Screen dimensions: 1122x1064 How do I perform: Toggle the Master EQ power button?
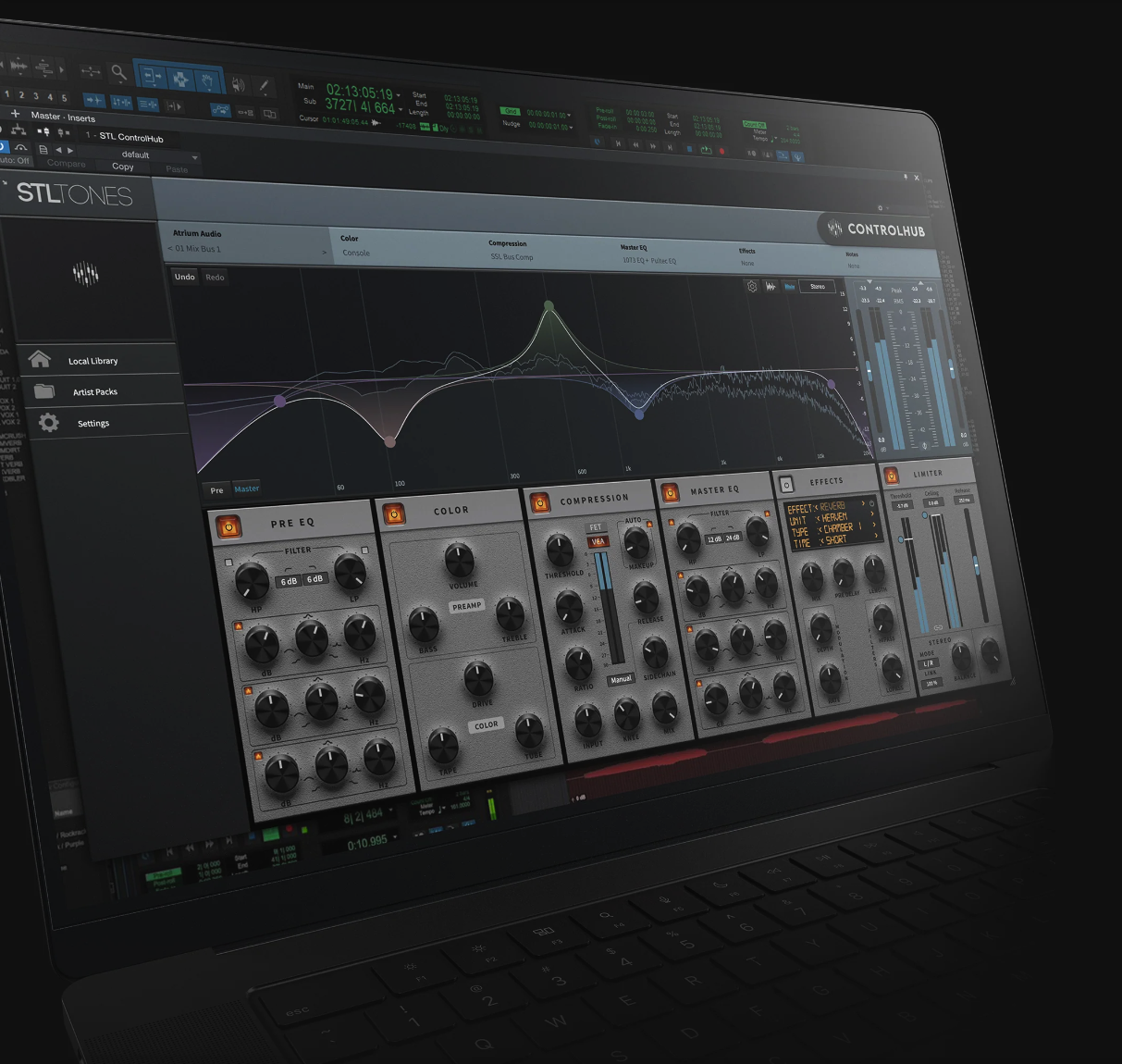pyautogui.click(x=671, y=493)
